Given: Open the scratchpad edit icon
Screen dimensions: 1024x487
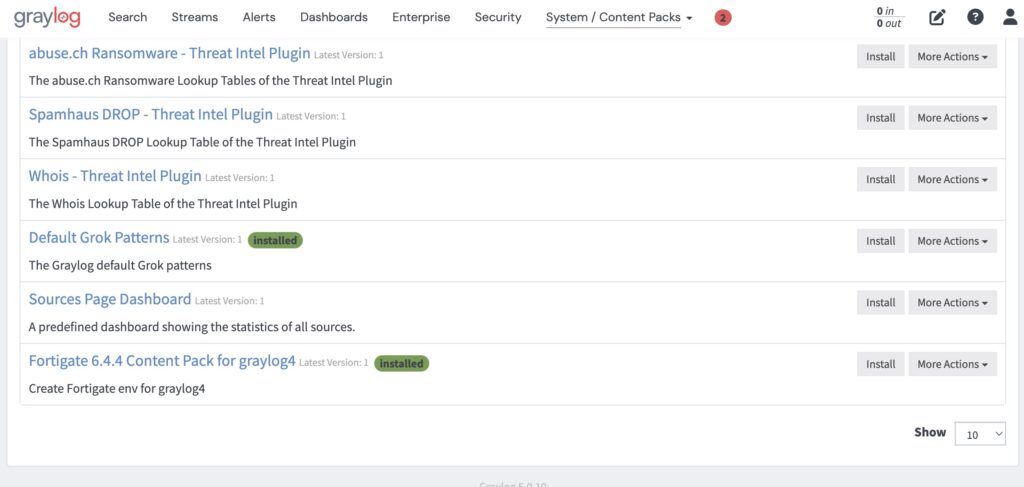Looking at the screenshot, I should (937, 18).
